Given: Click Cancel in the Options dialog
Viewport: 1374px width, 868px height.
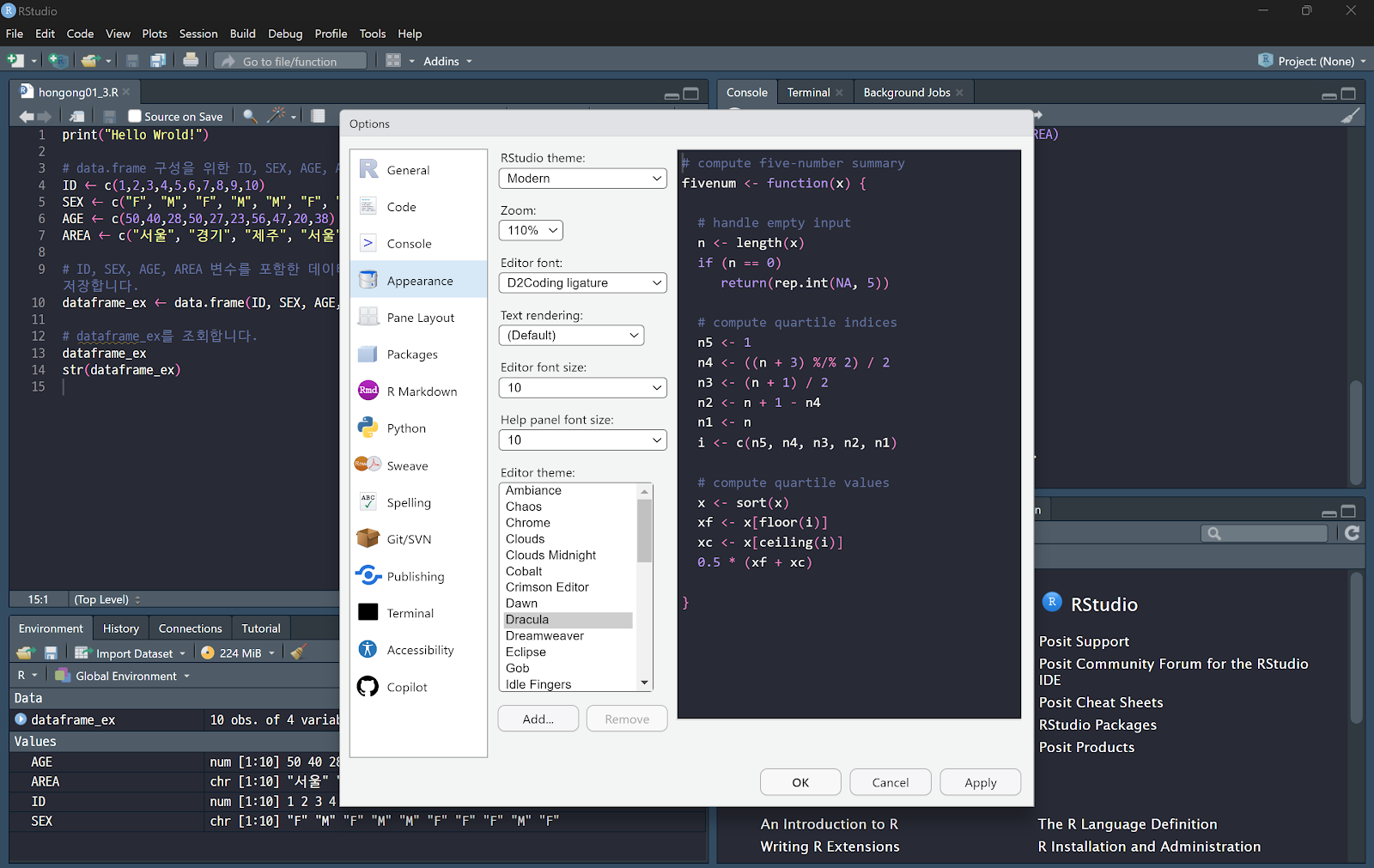Looking at the screenshot, I should [x=891, y=782].
